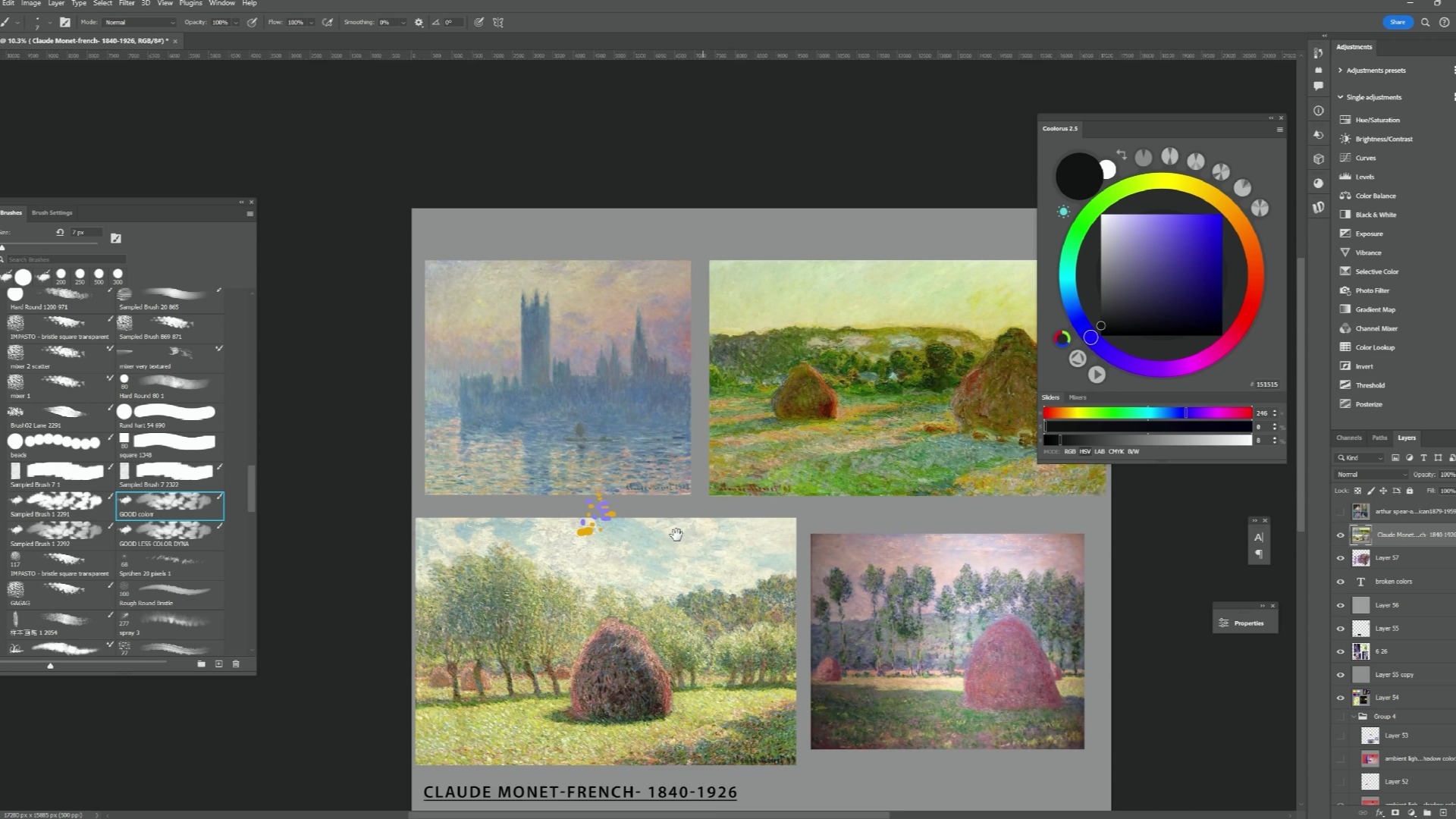This screenshot has width=1456, height=819.
Task: Hide the Layer 56 layer
Action: click(1340, 606)
